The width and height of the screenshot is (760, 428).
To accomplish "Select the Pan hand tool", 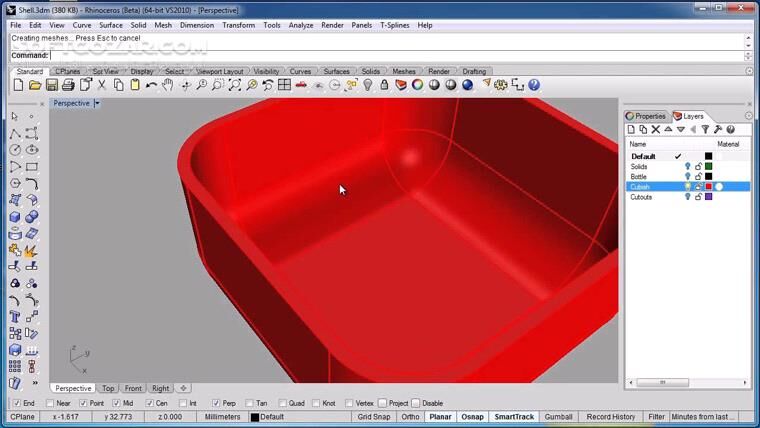I will coord(167,86).
